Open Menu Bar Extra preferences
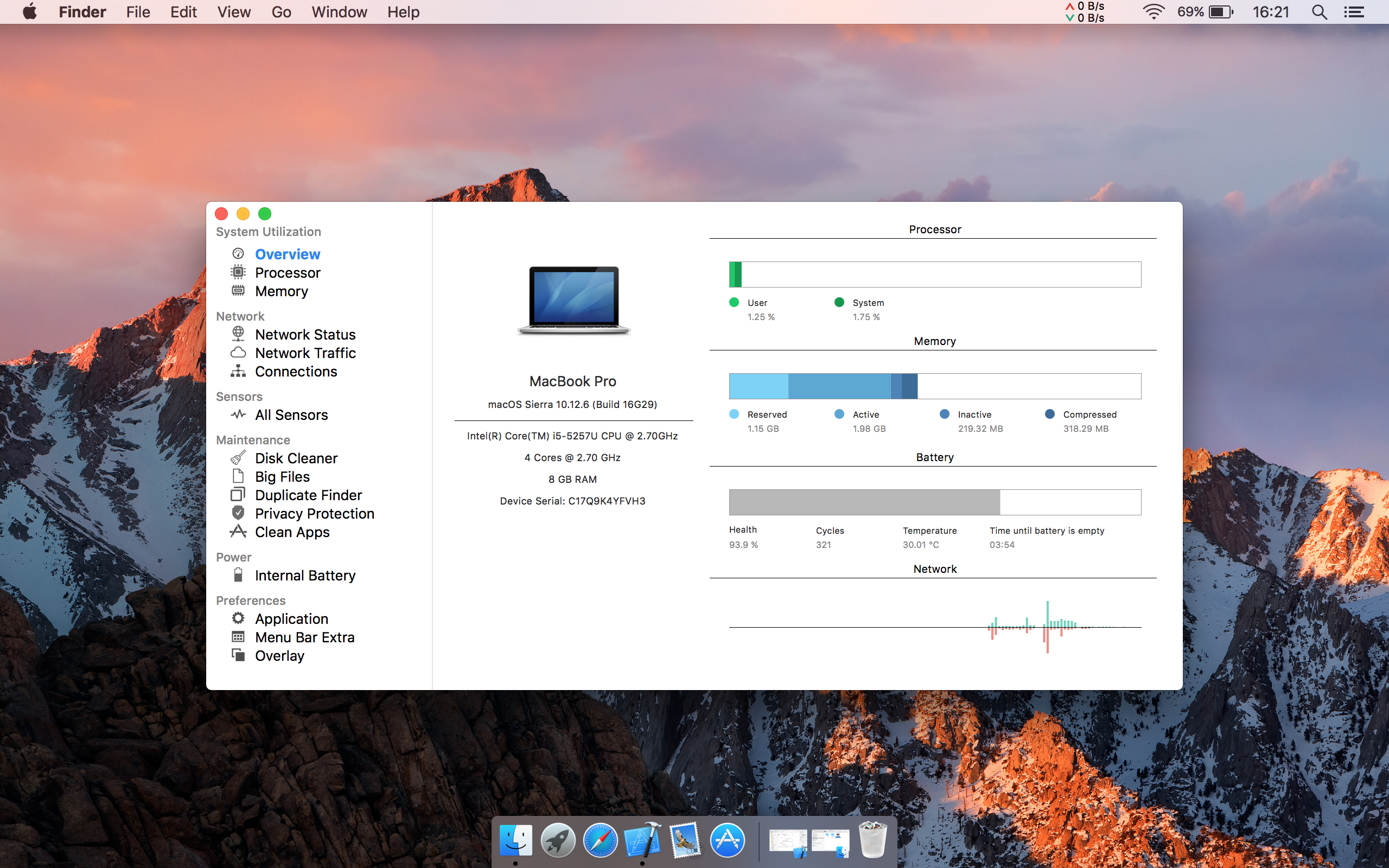This screenshot has width=1389, height=868. [305, 637]
